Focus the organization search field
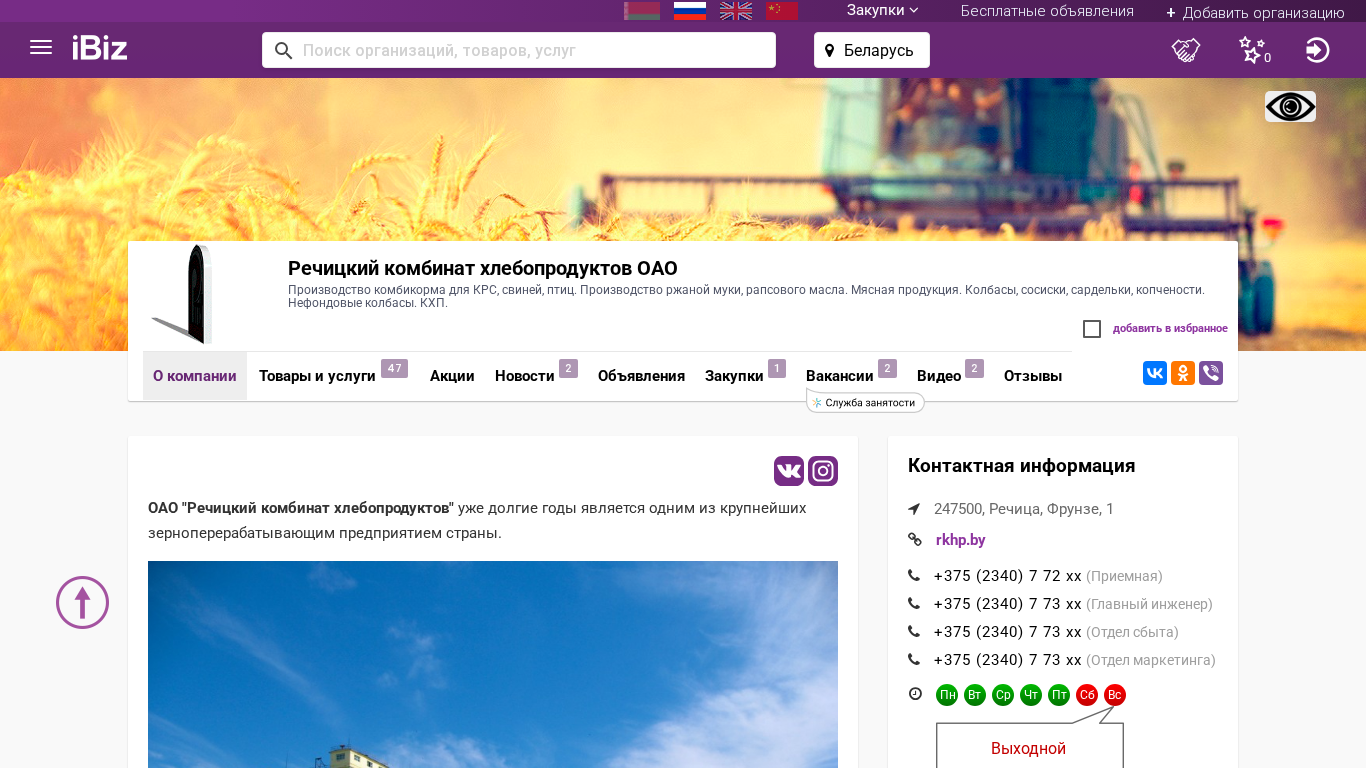The width and height of the screenshot is (1366, 768). pos(519,50)
